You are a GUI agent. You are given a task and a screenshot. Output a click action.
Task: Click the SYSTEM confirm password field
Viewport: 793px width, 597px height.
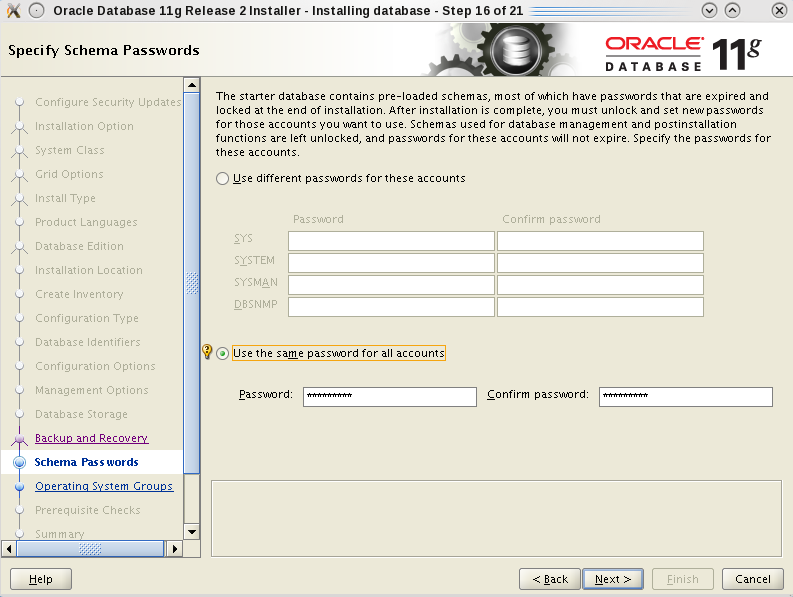(x=600, y=263)
